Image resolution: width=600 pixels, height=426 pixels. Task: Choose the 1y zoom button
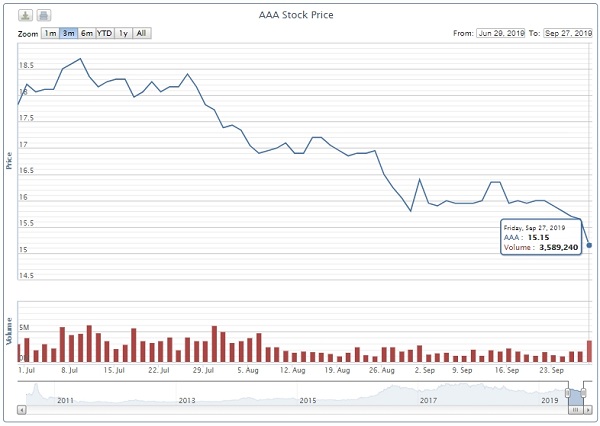pos(123,33)
